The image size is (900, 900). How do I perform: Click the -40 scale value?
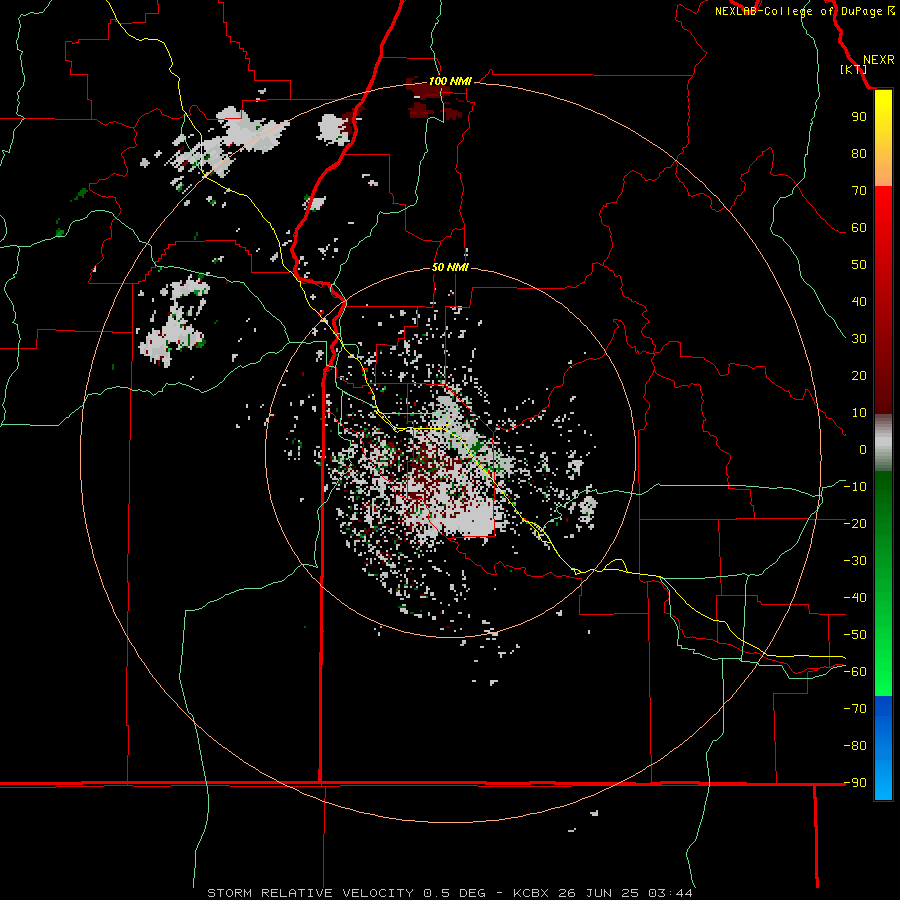click(x=855, y=598)
